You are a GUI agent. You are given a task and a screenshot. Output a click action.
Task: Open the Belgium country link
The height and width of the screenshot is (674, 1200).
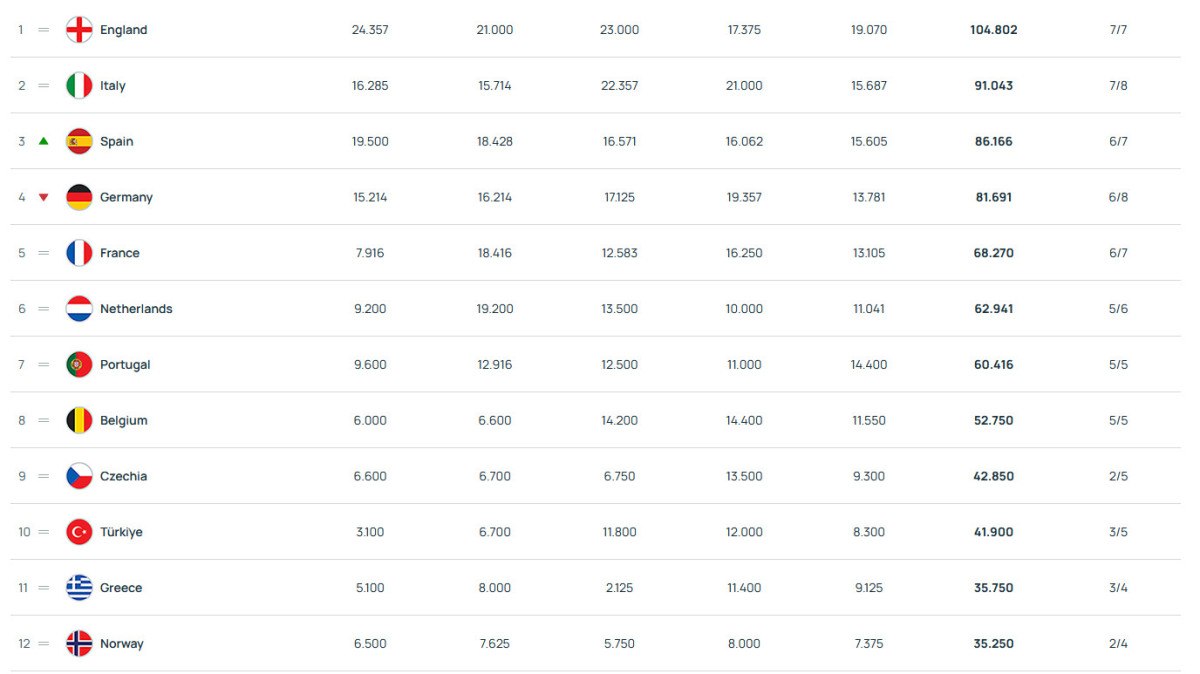tap(123, 421)
